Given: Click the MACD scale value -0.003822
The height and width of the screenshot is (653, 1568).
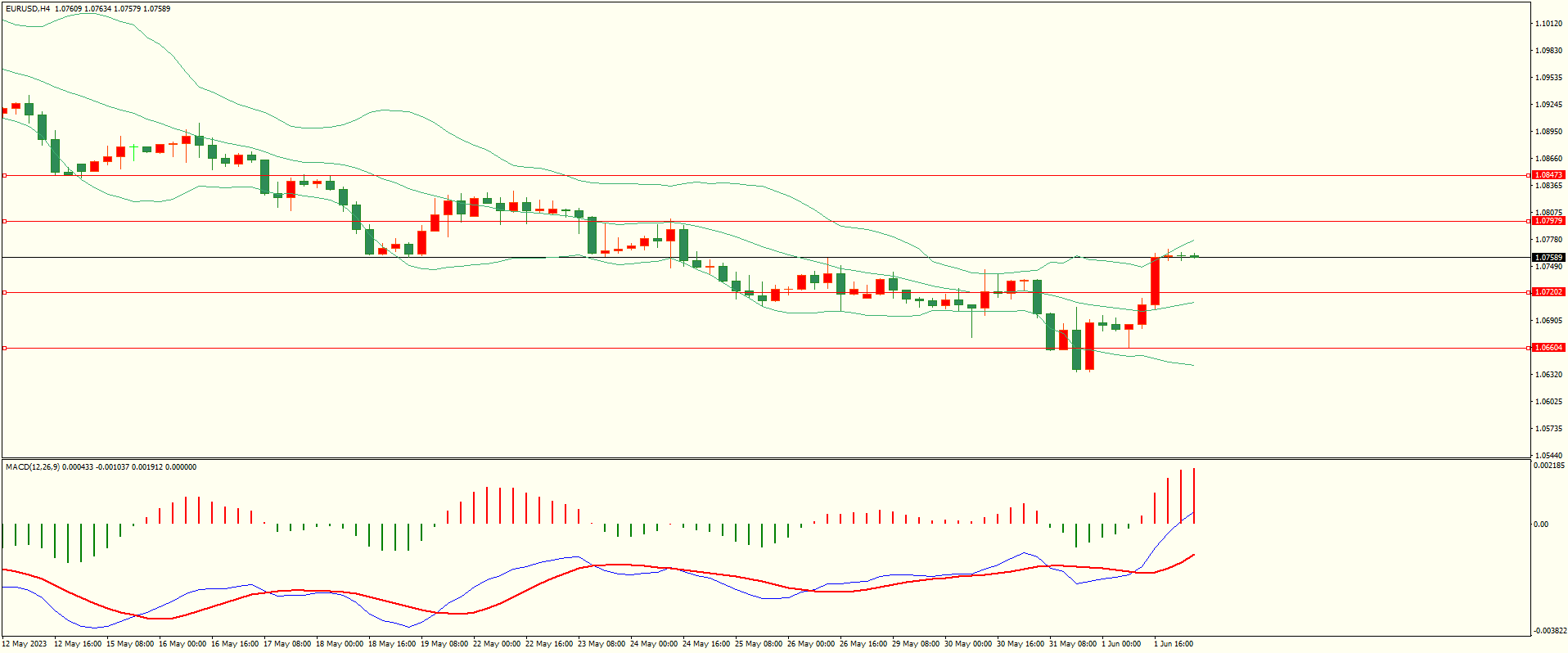Looking at the screenshot, I should [1550, 631].
